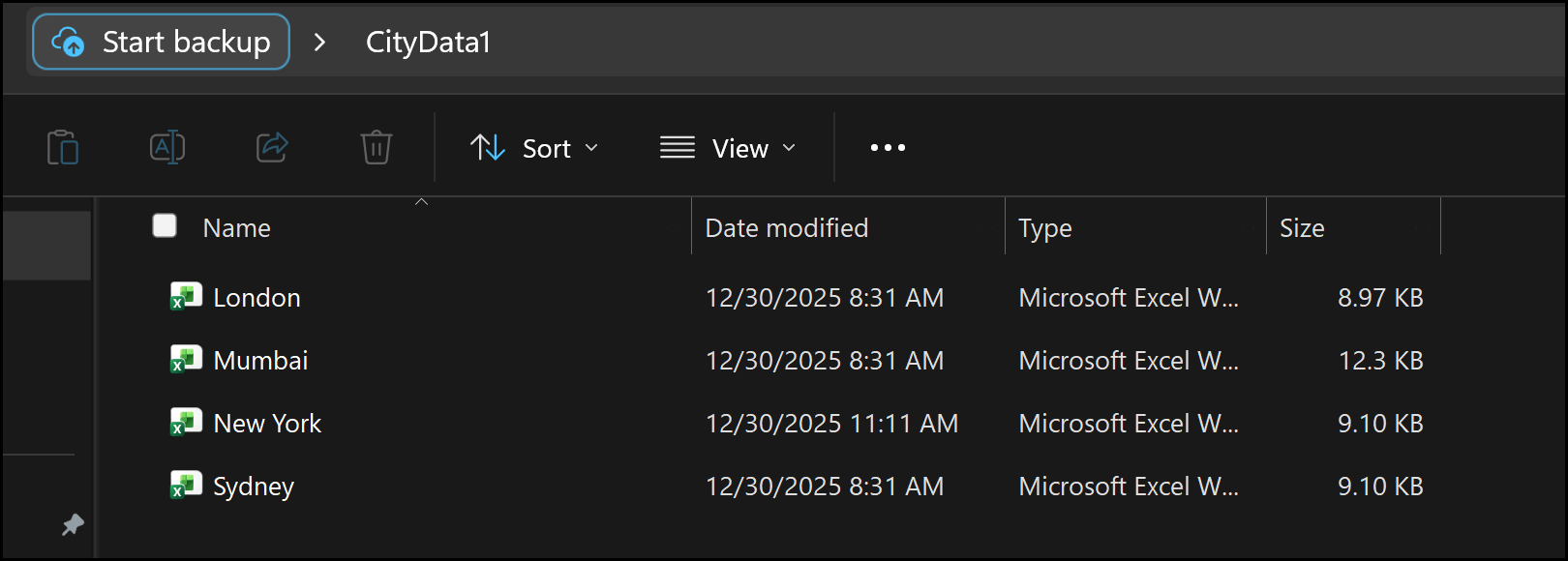This screenshot has height=561, width=1568.
Task: Select the Mumbai file name
Action: click(x=260, y=361)
